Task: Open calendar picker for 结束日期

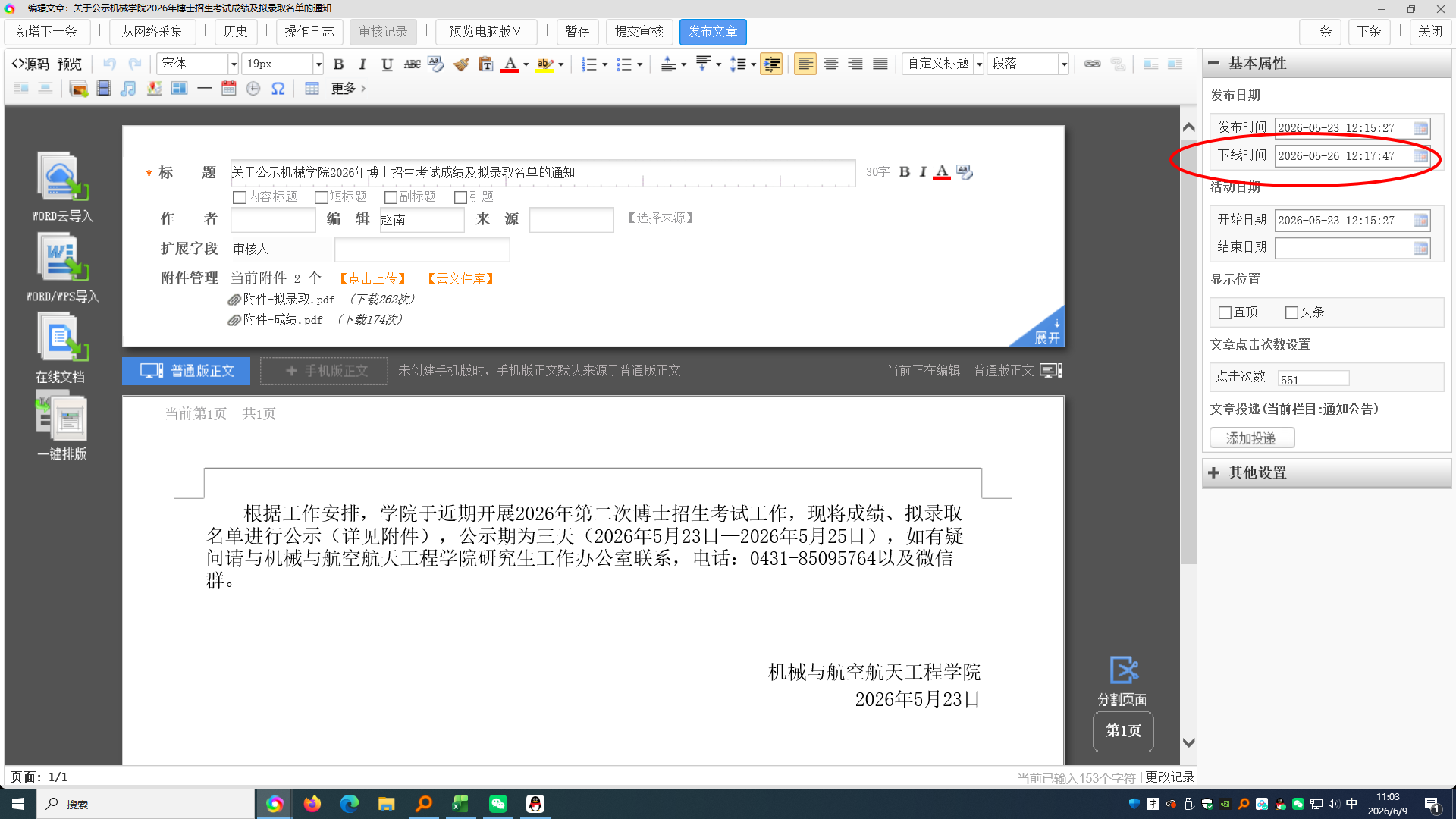Action: point(1420,248)
